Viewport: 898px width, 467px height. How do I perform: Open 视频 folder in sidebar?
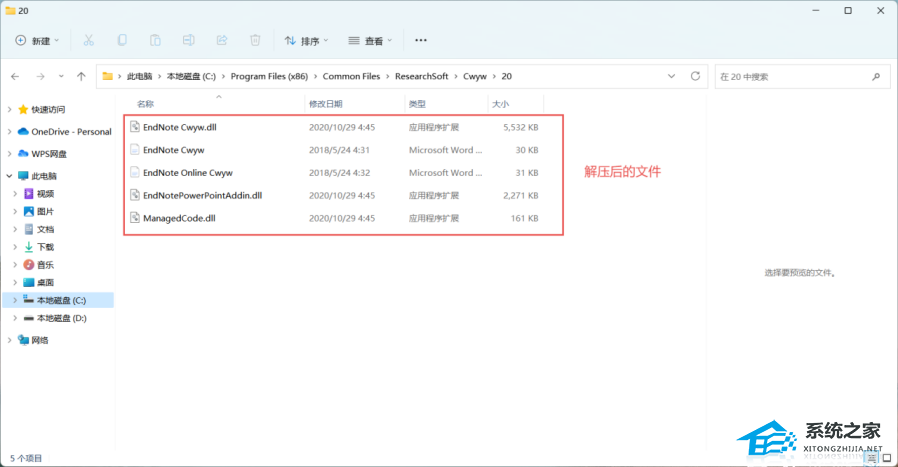(45, 194)
